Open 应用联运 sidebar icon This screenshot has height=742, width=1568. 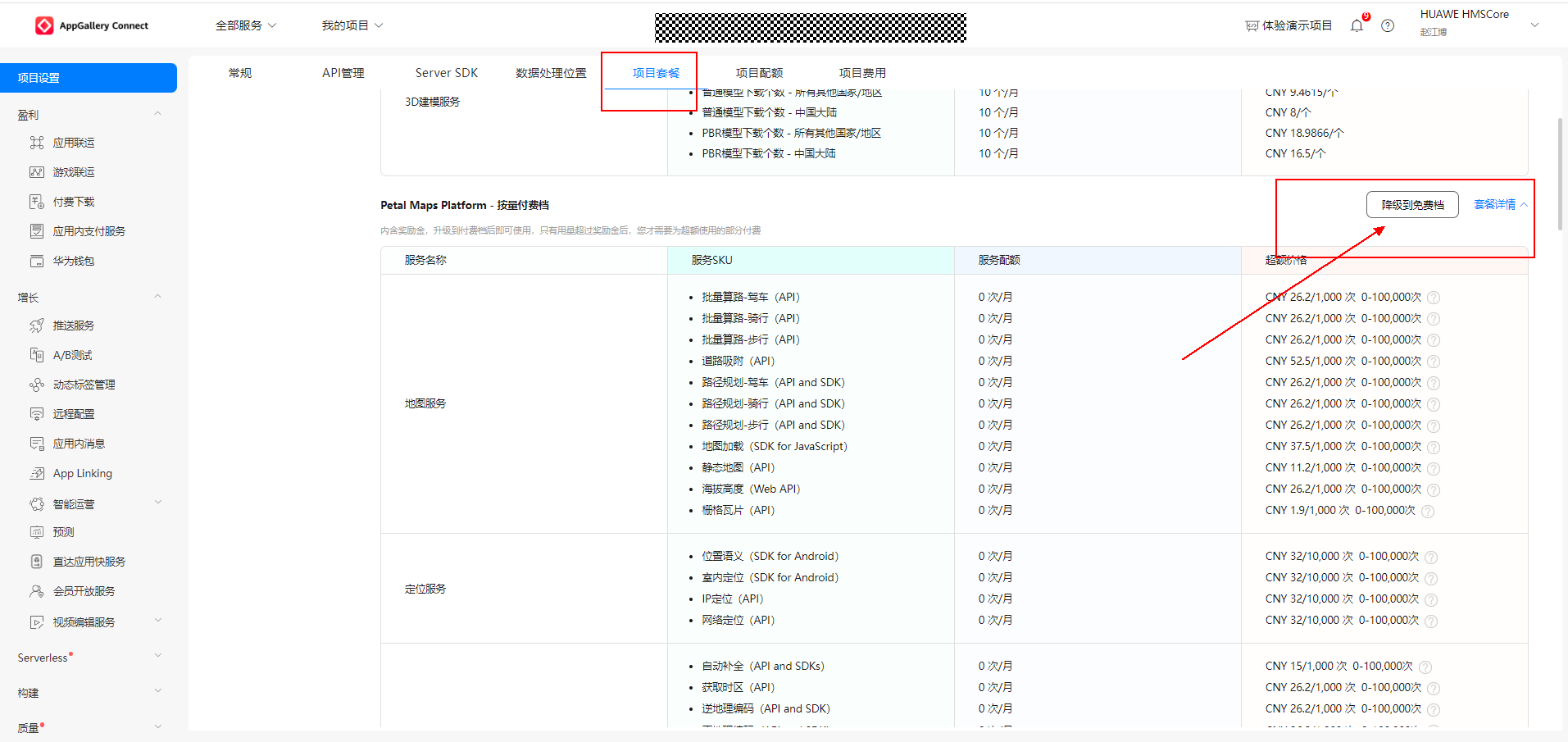[37, 143]
